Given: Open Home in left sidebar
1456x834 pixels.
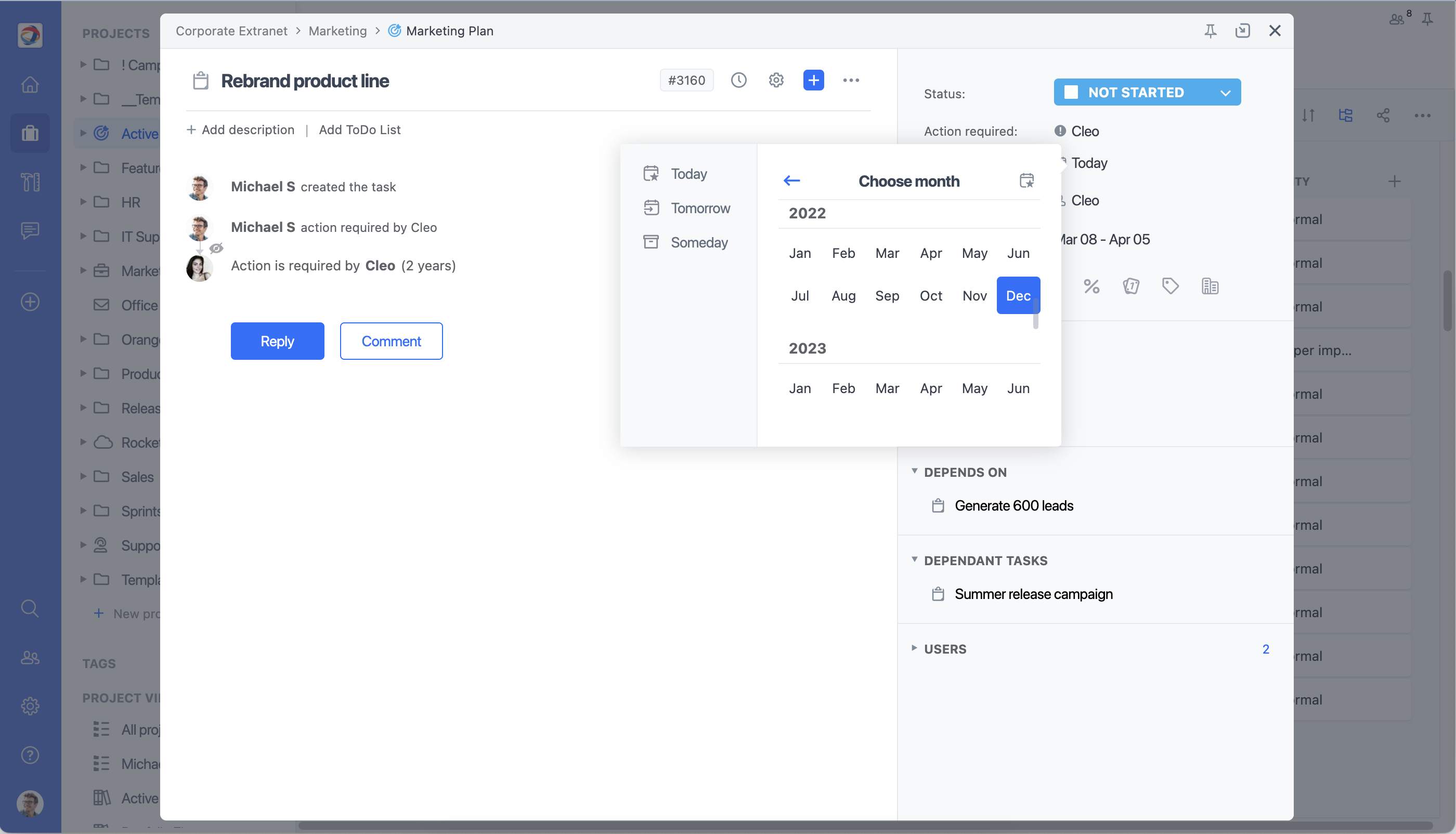Looking at the screenshot, I should [x=30, y=84].
